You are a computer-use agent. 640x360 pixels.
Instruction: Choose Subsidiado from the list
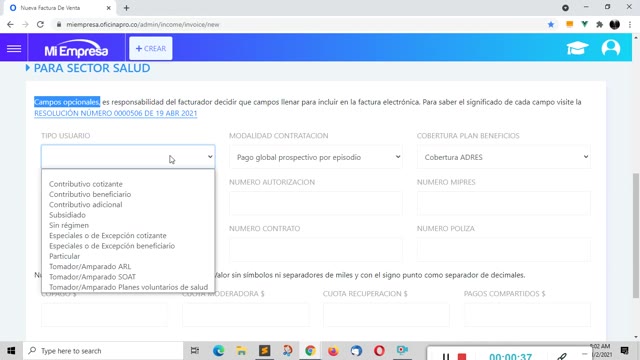click(67, 215)
